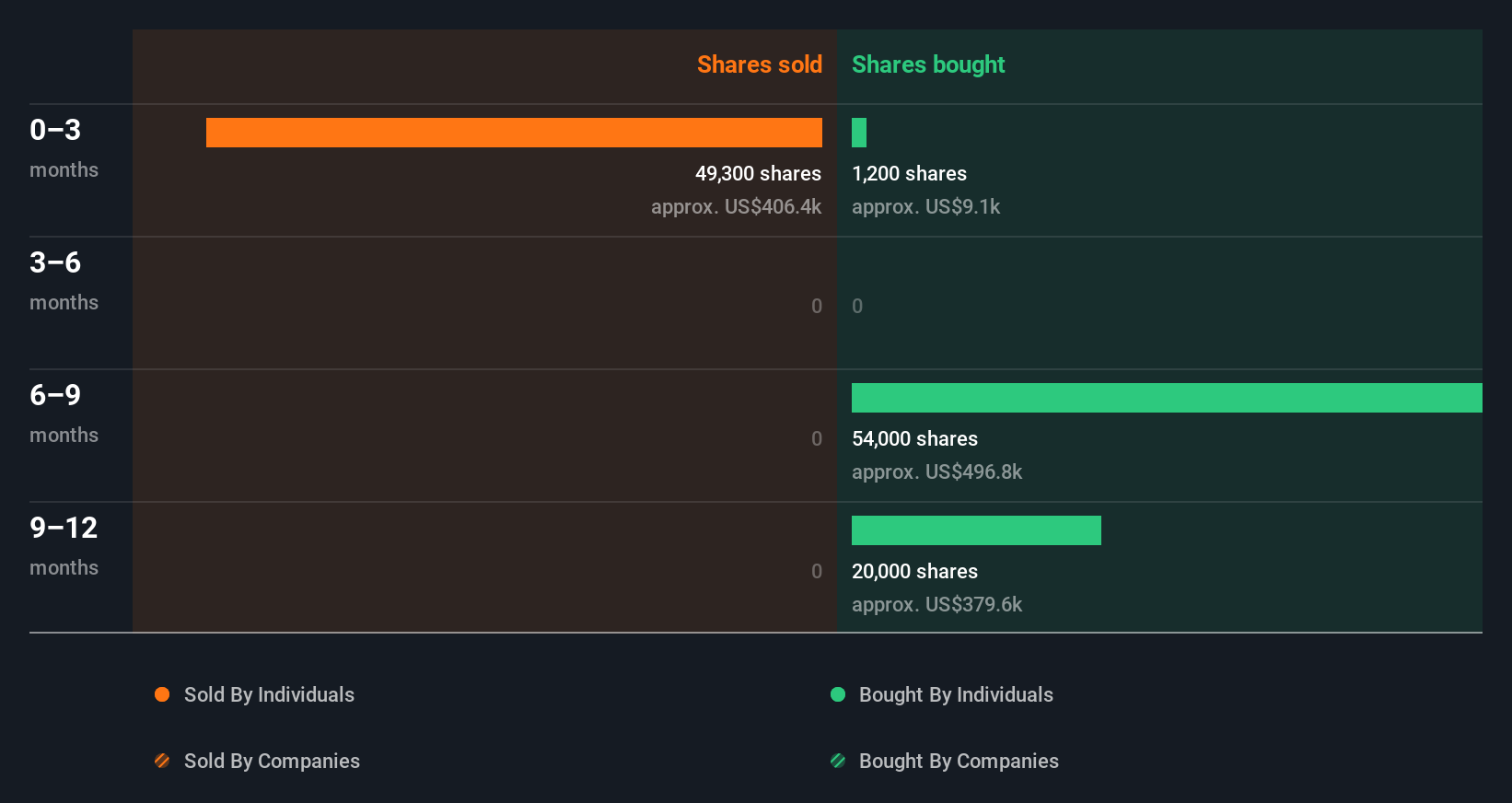Select the Sold By Companies legend label
Screen dimensions: 1512x803
click(272, 761)
